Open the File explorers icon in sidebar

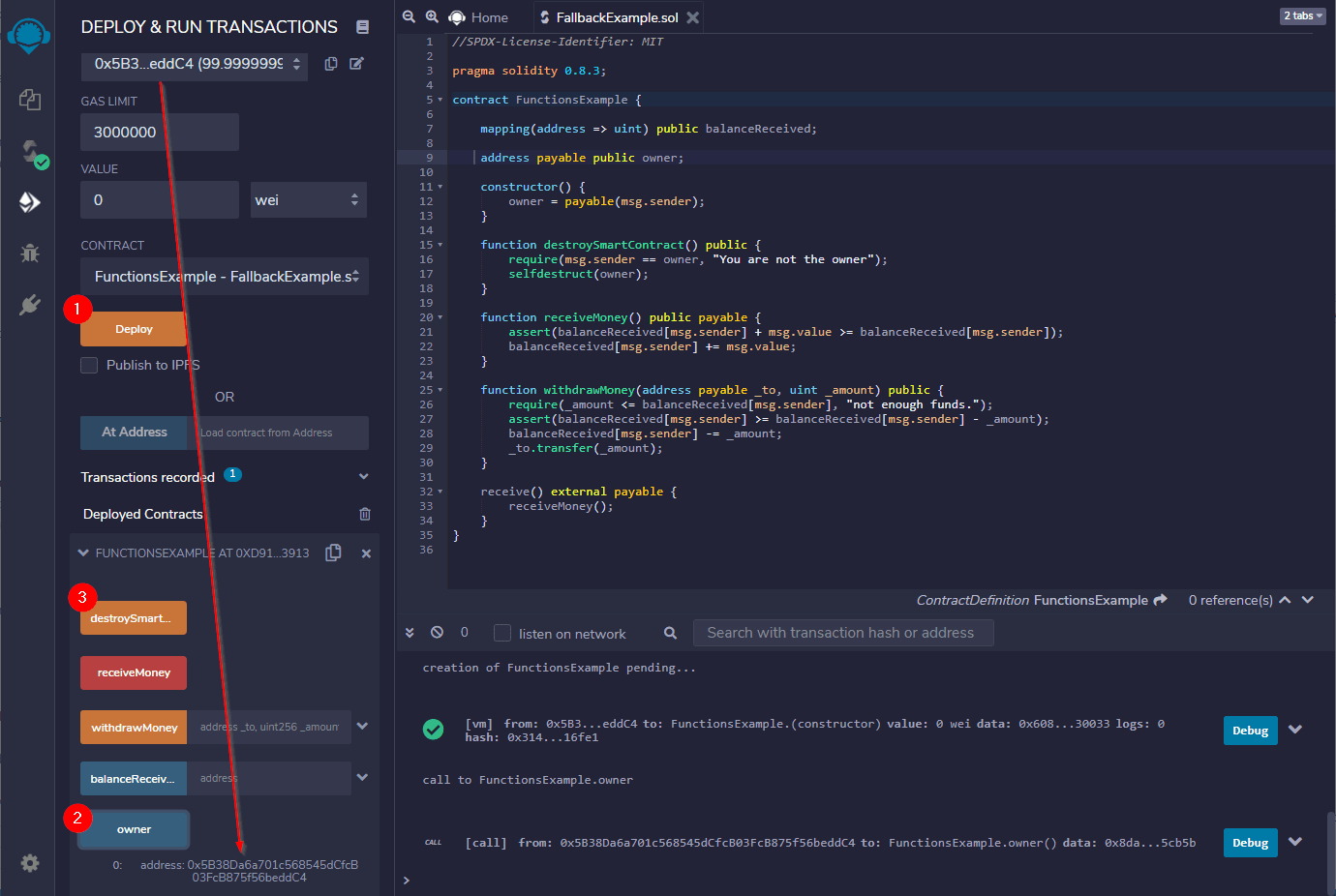(x=30, y=99)
